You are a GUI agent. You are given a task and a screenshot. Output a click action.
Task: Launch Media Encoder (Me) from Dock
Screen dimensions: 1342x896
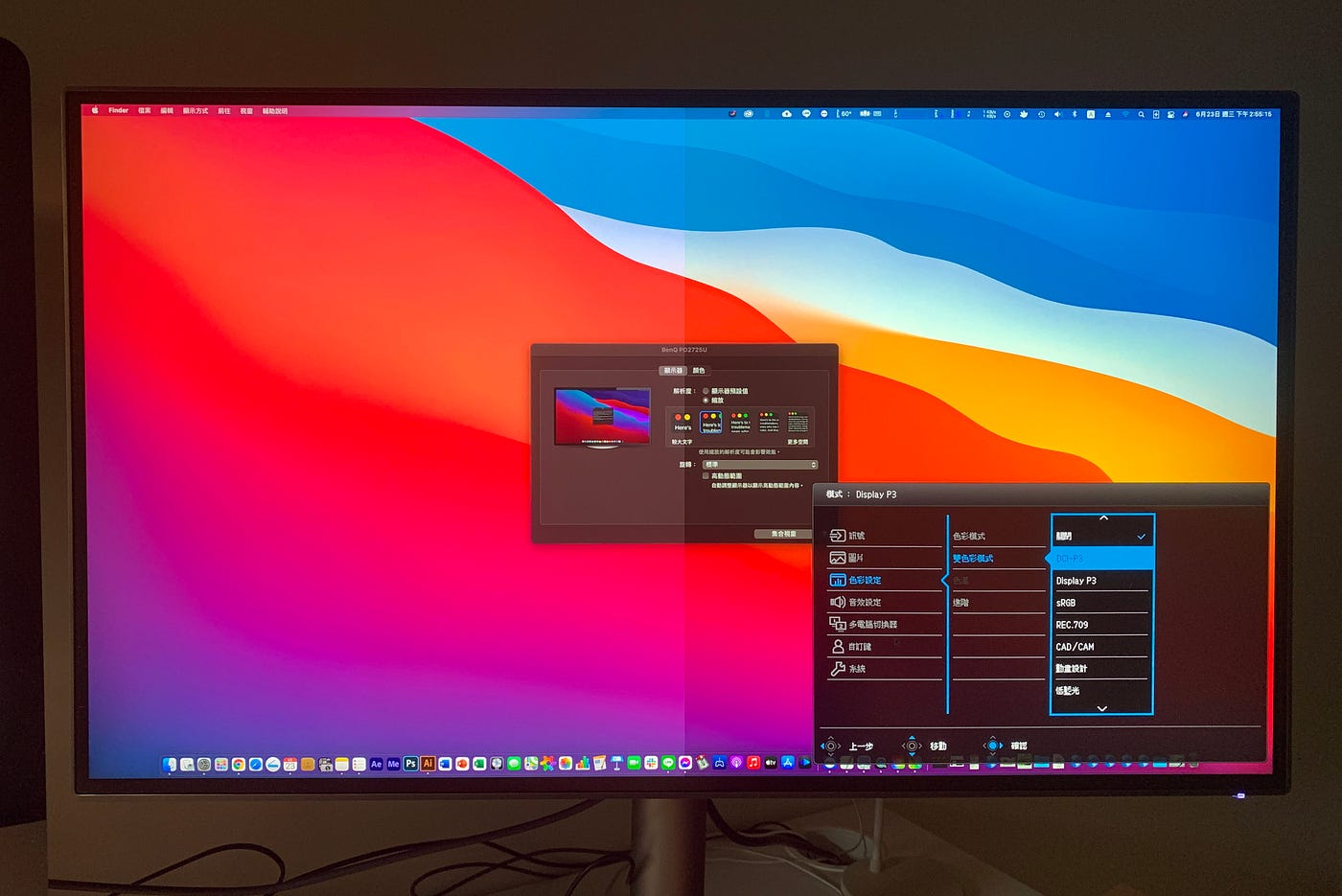(394, 764)
